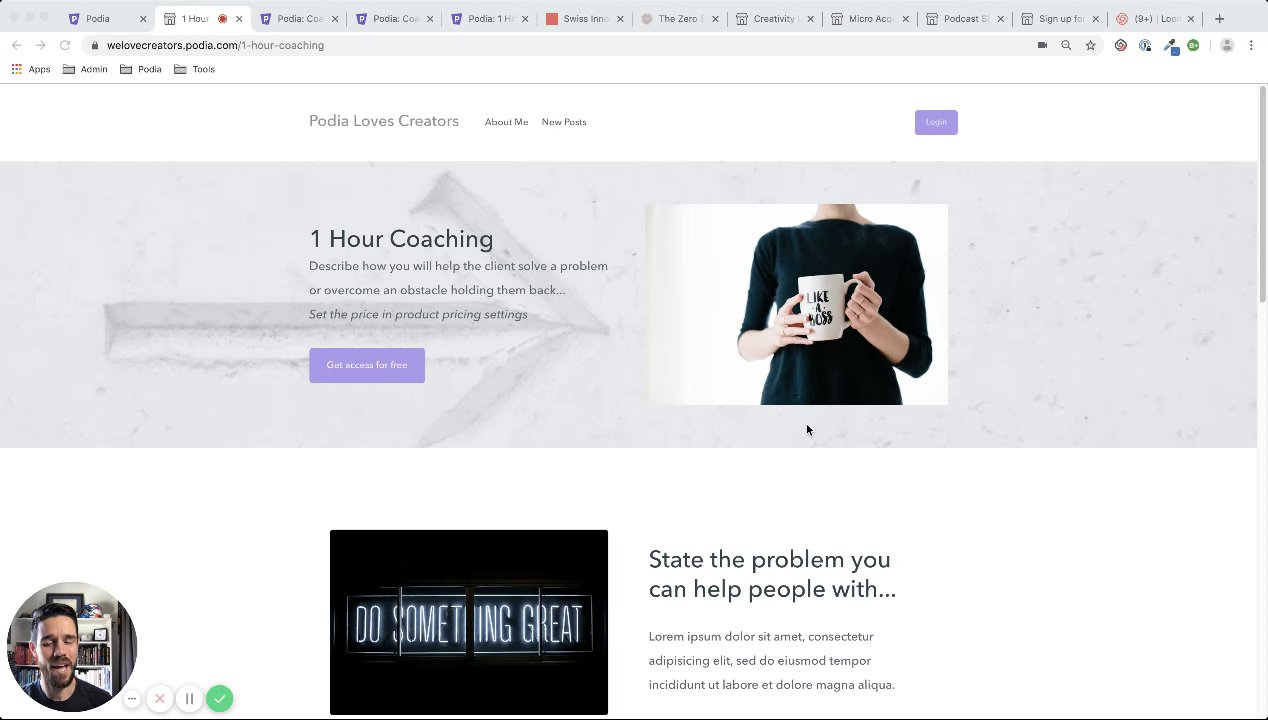This screenshot has height=720, width=1268.
Task: Open the About Me link
Action: click(506, 122)
